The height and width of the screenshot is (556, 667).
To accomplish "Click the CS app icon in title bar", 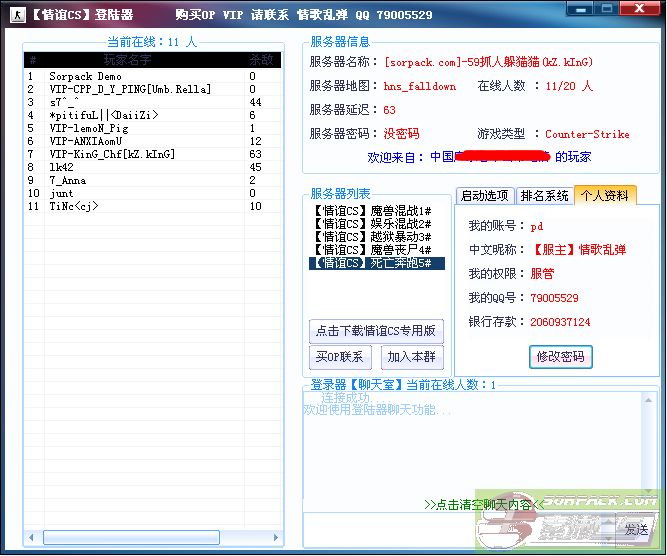I will pos(14,14).
